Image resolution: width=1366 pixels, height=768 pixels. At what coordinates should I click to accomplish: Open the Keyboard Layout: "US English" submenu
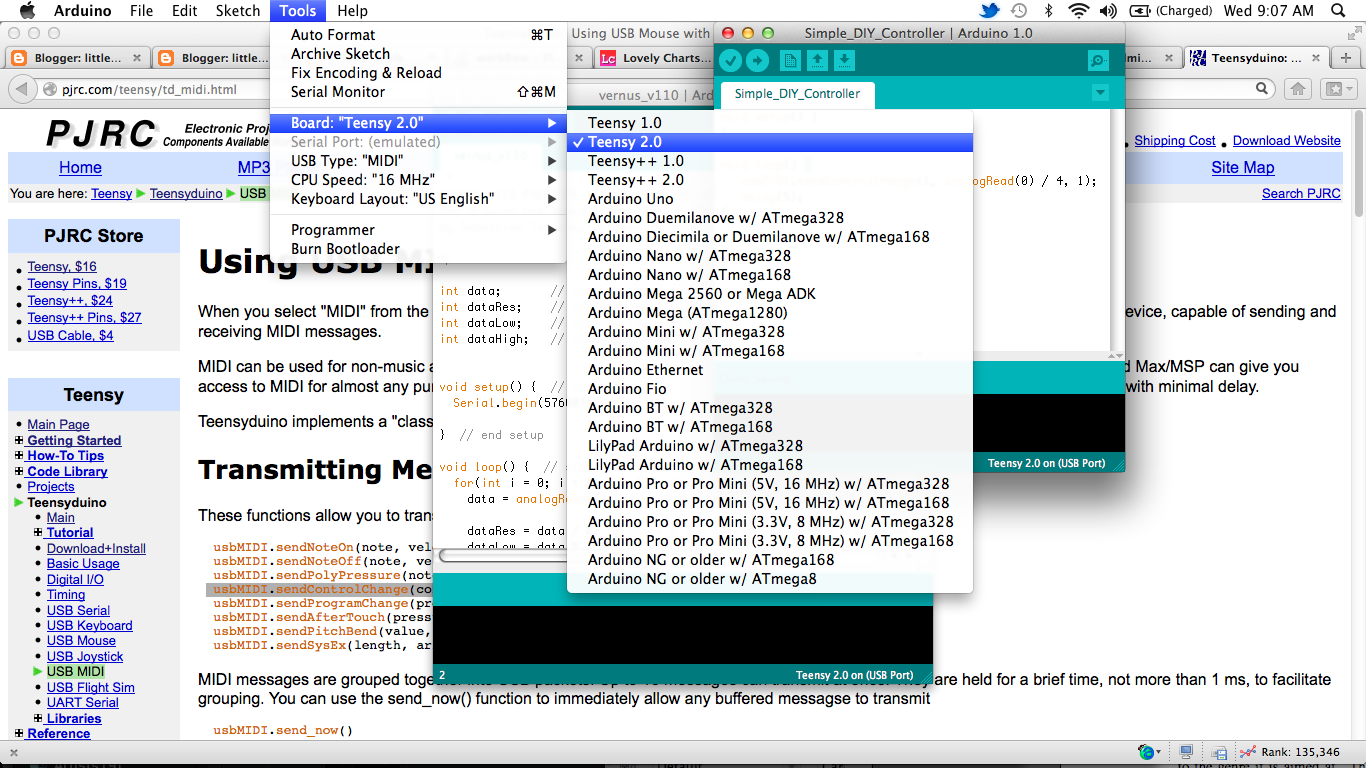pyautogui.click(x=418, y=199)
